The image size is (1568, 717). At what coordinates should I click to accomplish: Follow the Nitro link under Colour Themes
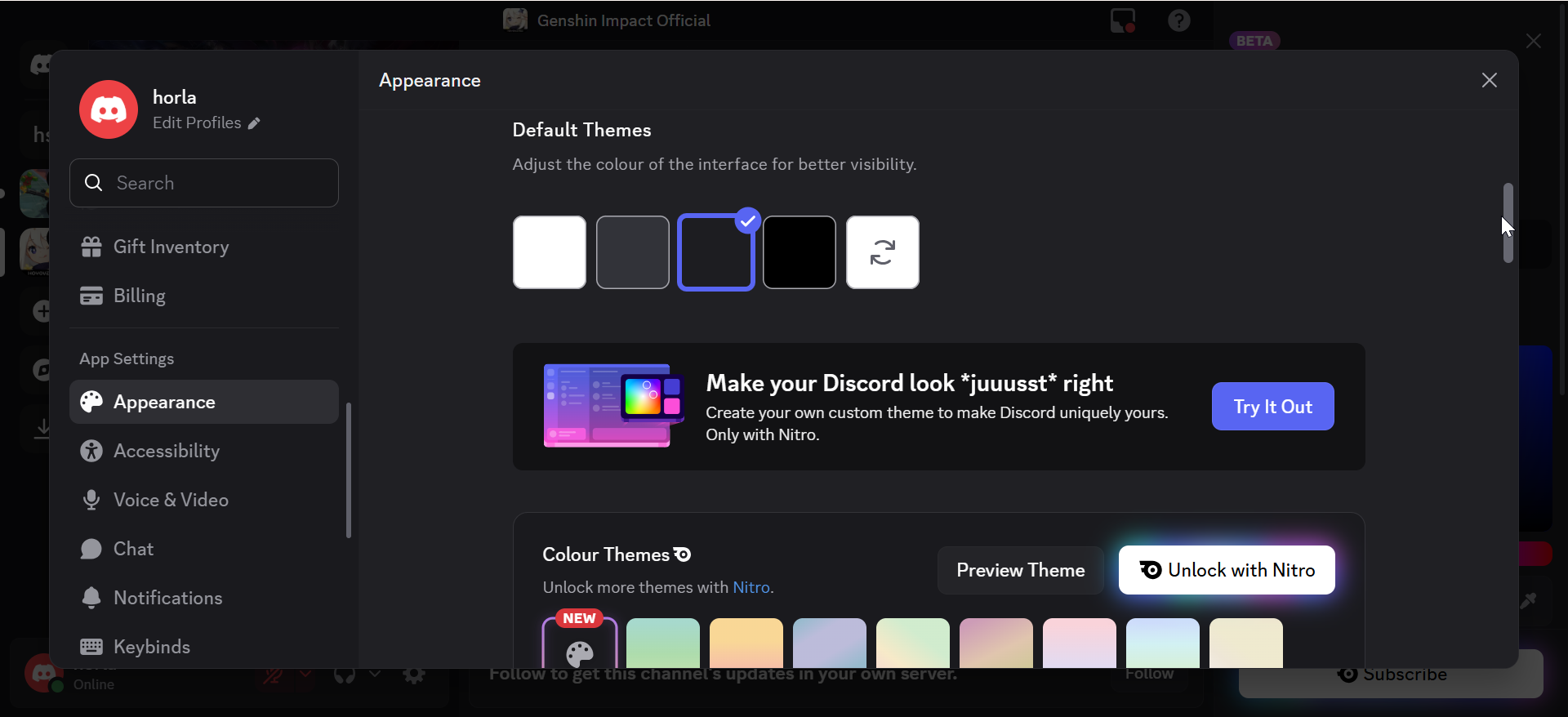[x=751, y=588]
